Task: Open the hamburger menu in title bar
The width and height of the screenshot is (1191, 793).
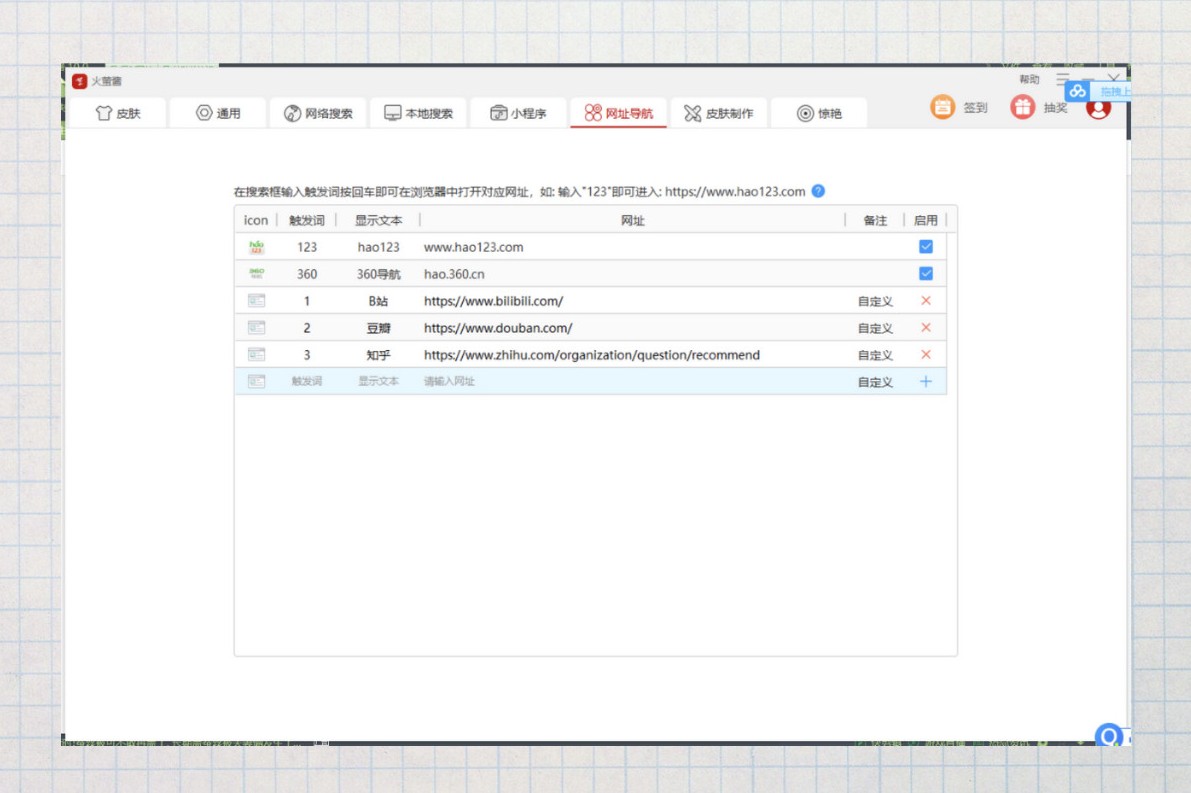Action: tap(1062, 79)
